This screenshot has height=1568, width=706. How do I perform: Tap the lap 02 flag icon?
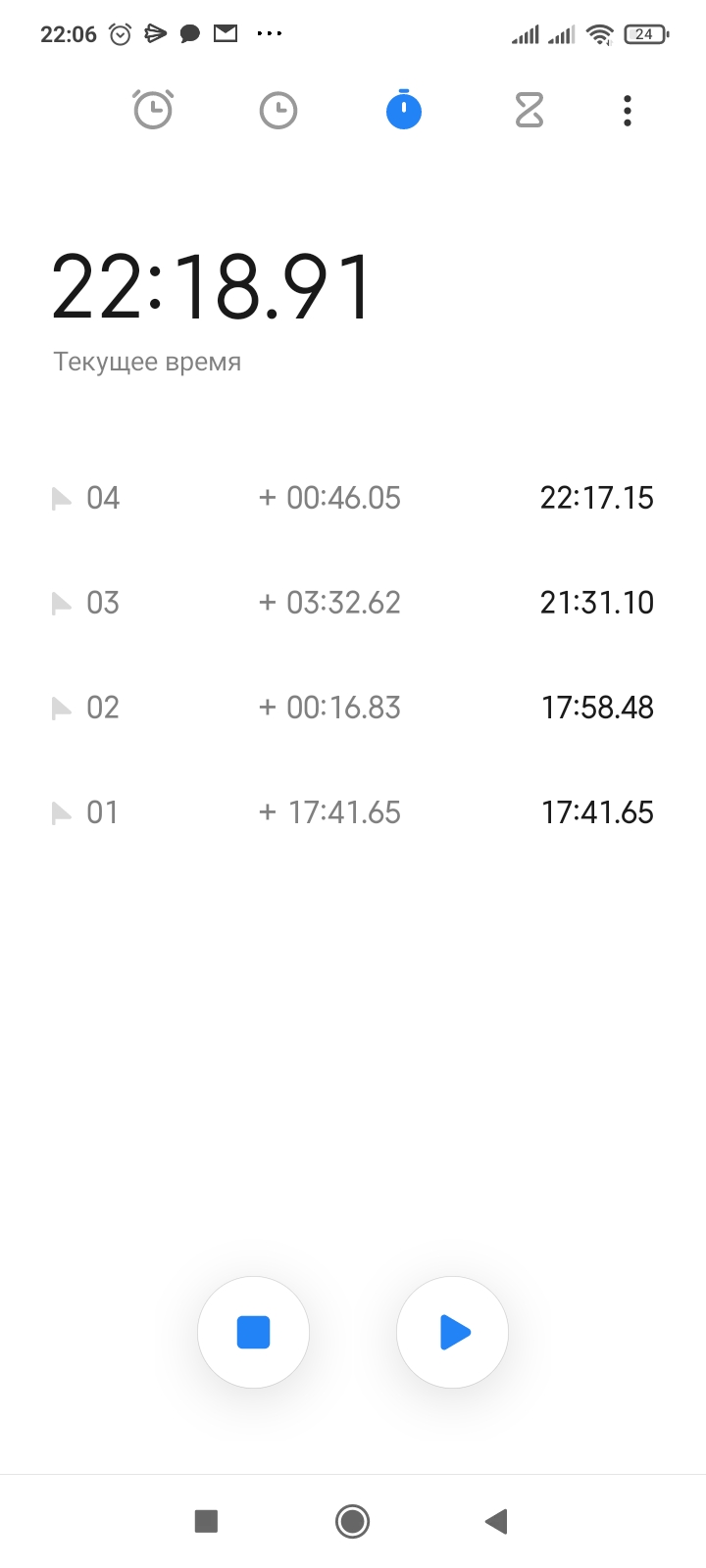[62, 709]
